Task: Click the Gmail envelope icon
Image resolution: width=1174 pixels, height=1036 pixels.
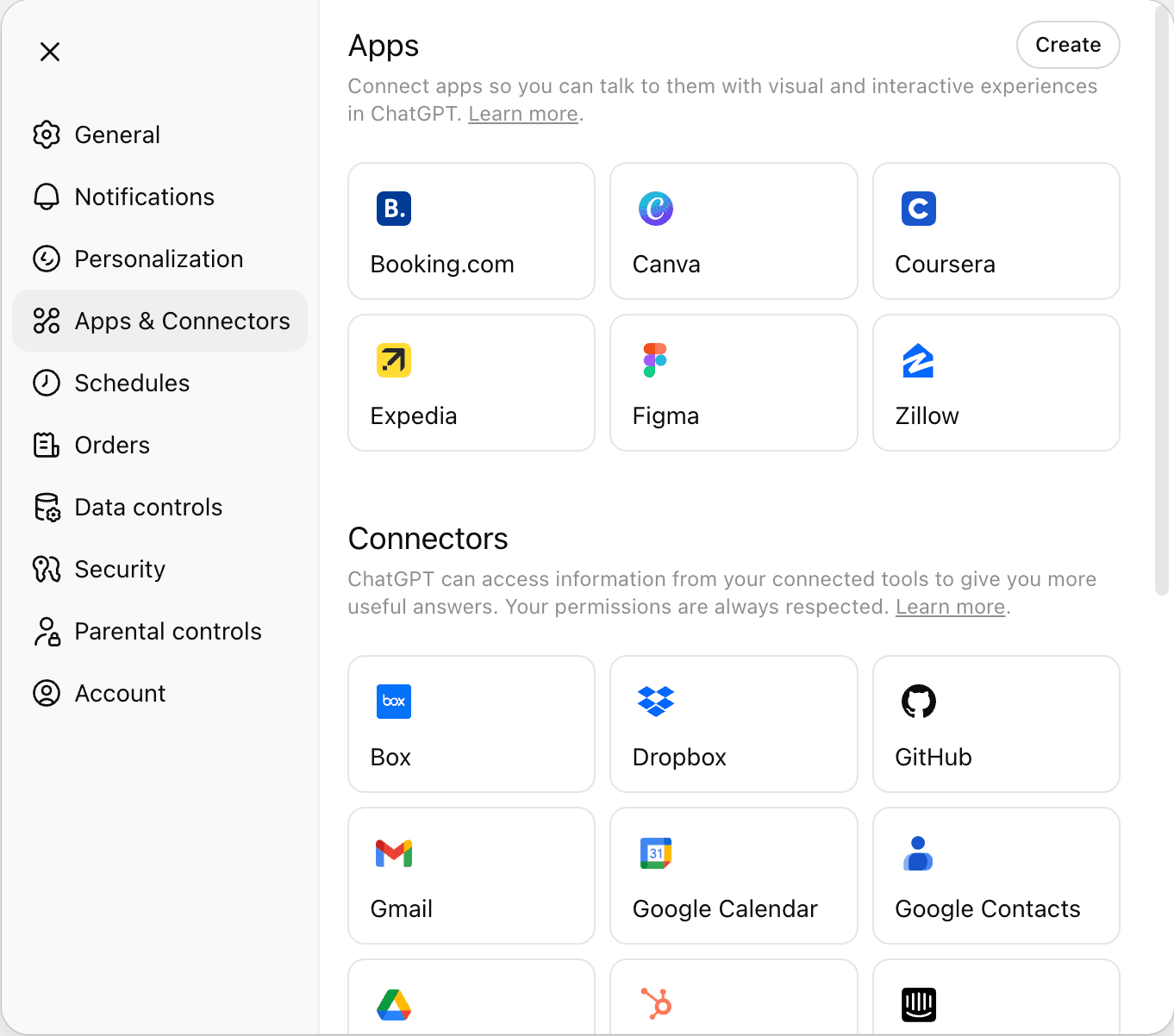Action: tap(394, 853)
